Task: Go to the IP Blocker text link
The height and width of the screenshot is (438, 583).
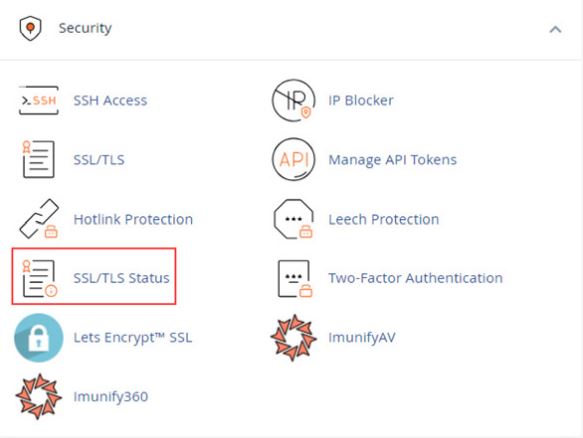Action: coord(361,100)
